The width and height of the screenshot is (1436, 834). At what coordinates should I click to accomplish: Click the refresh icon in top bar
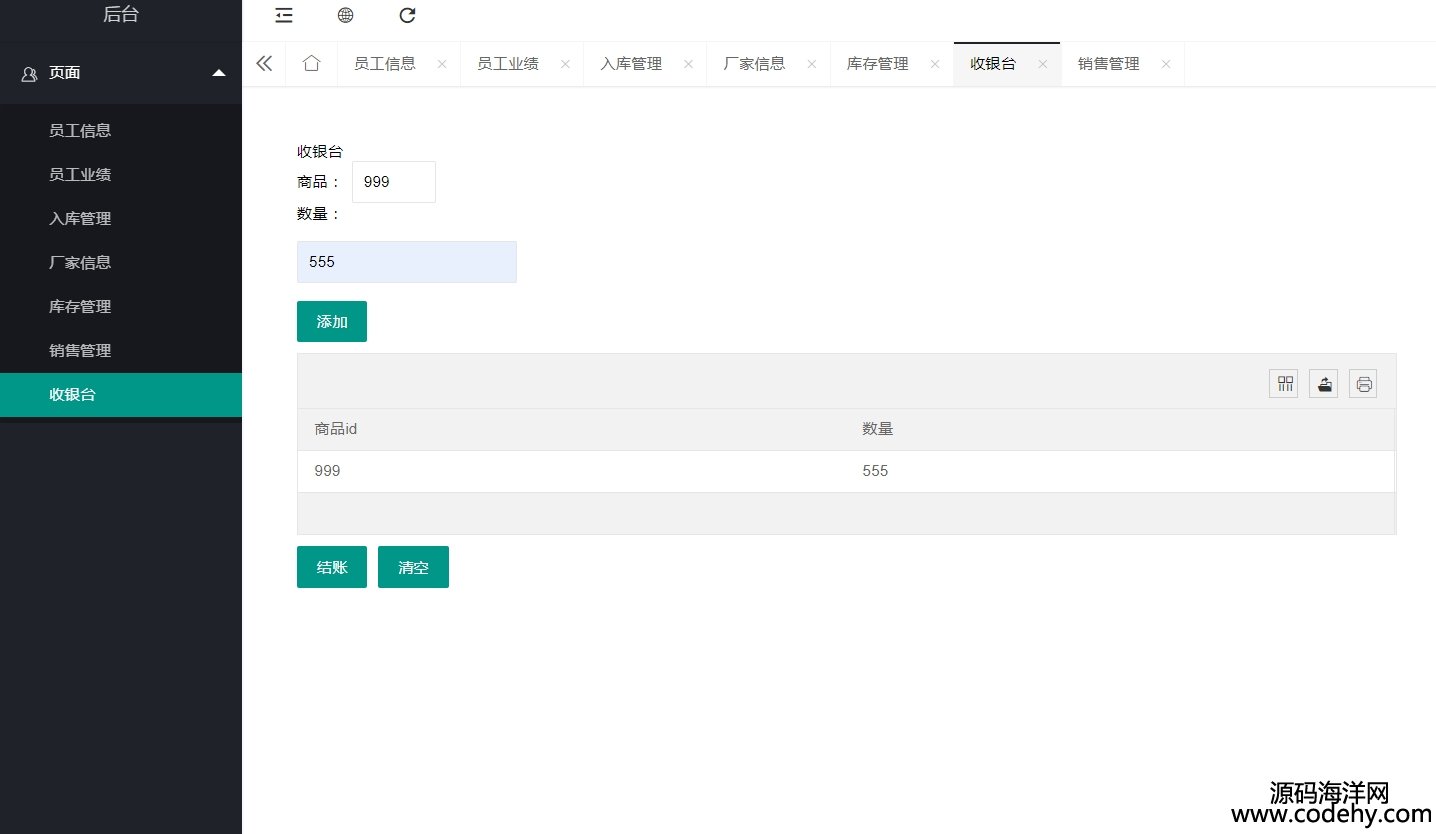pos(407,15)
